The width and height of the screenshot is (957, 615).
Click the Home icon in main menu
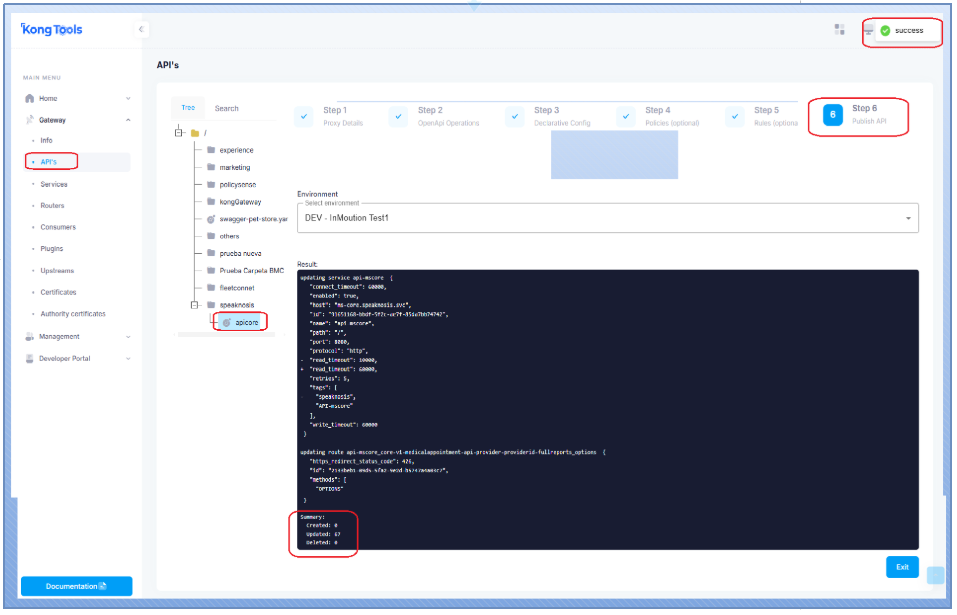tap(30, 98)
